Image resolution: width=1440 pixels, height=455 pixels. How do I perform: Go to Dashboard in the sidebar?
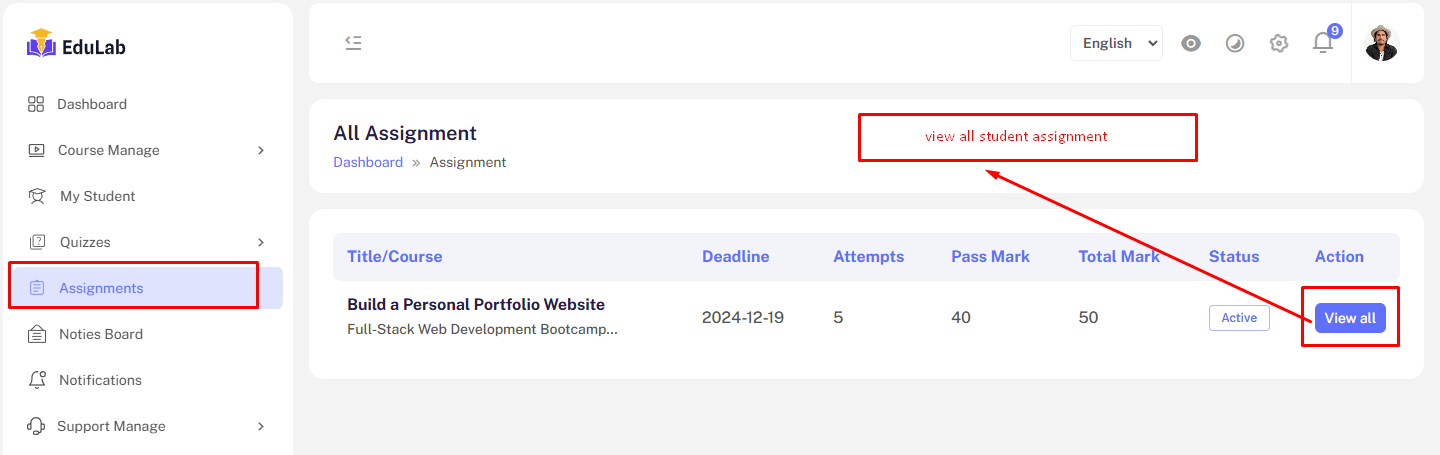click(92, 104)
